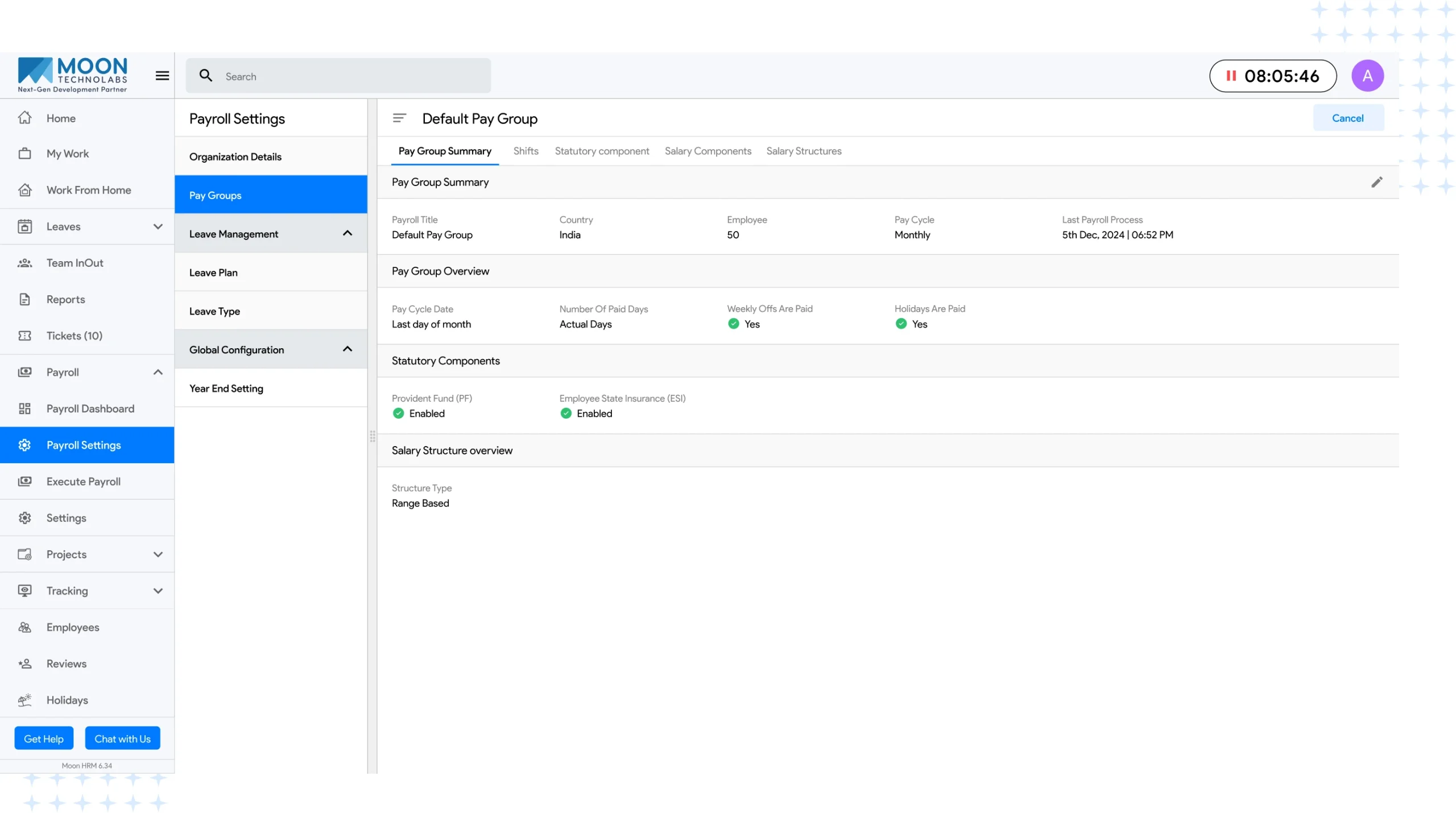The height and width of the screenshot is (813, 1456).
Task: Open the Statutory component tab
Action: (x=602, y=151)
